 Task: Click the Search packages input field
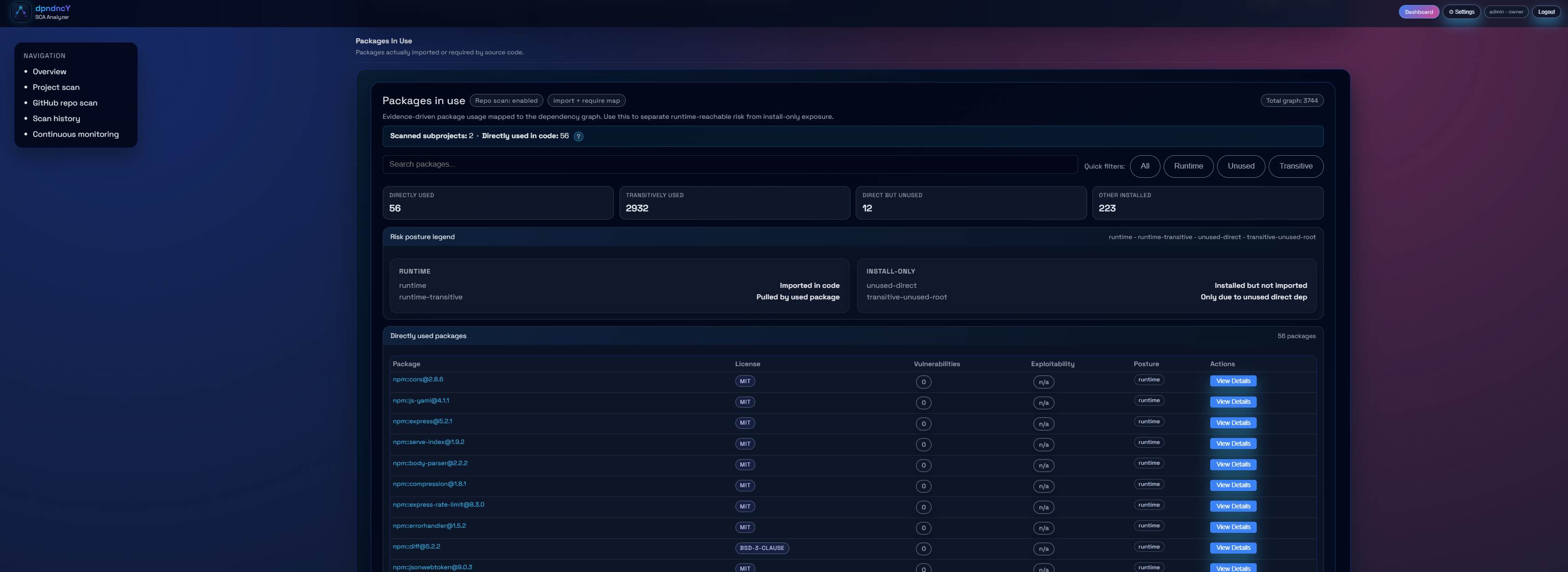729,164
